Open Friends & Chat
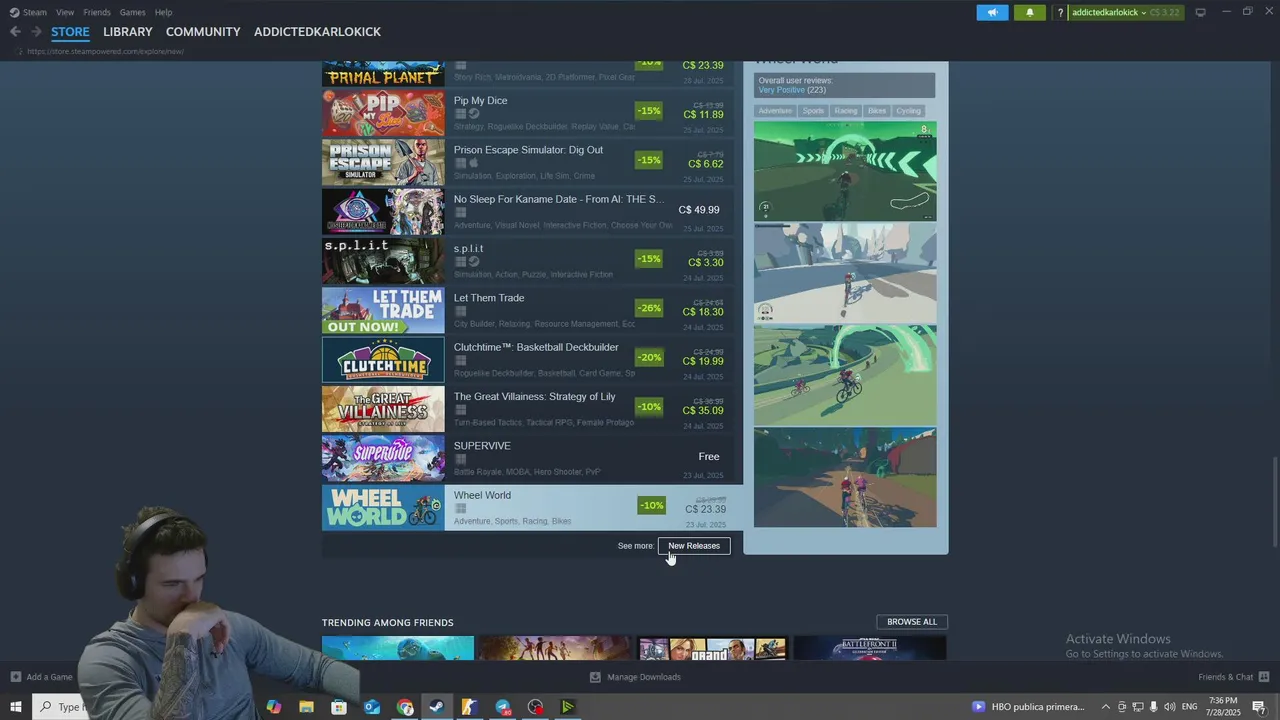 [x=1234, y=677]
